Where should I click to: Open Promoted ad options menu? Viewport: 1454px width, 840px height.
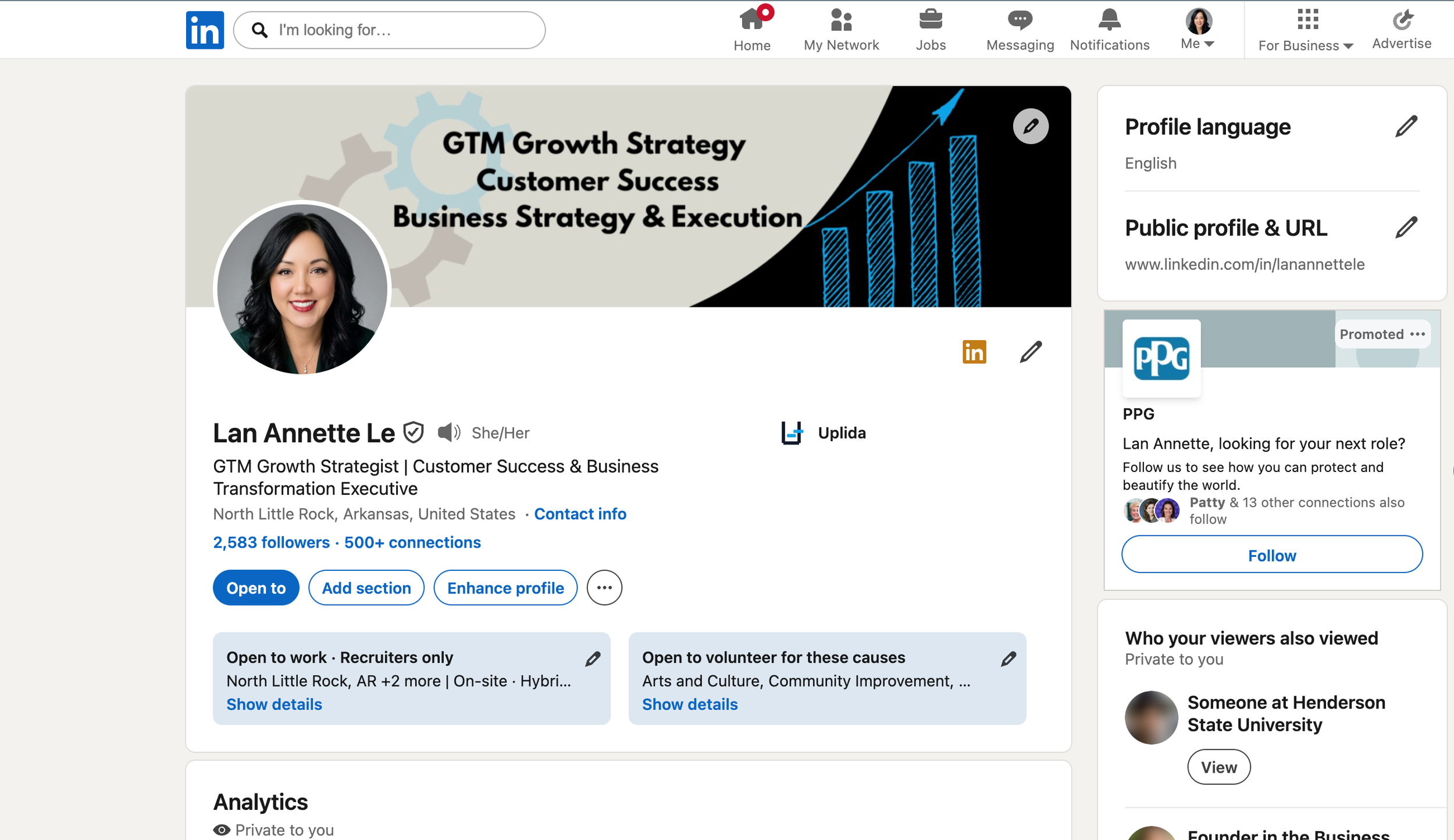[1417, 334]
